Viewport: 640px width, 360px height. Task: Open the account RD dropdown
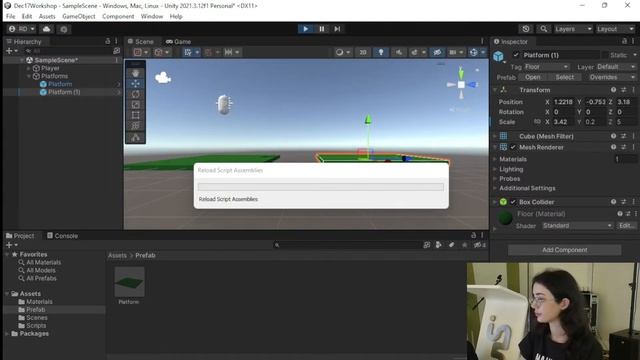(x=22, y=29)
